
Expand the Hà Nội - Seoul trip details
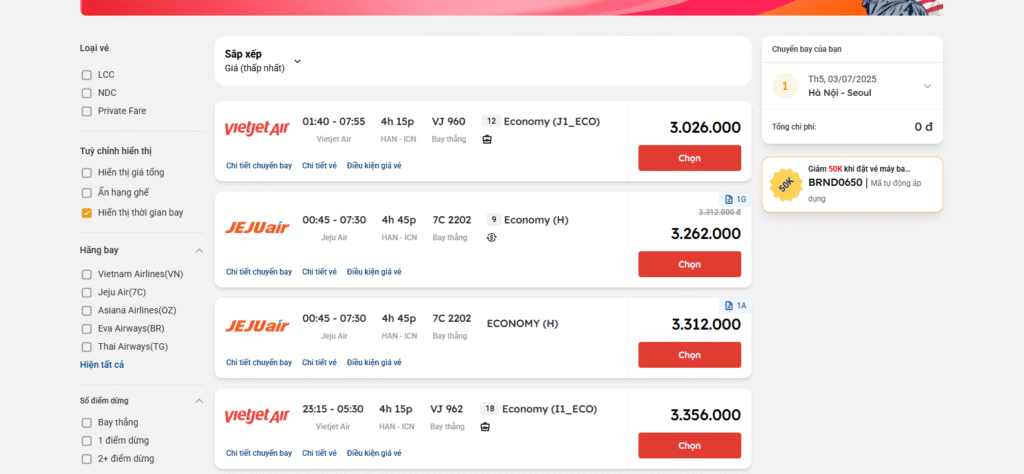tap(927, 86)
